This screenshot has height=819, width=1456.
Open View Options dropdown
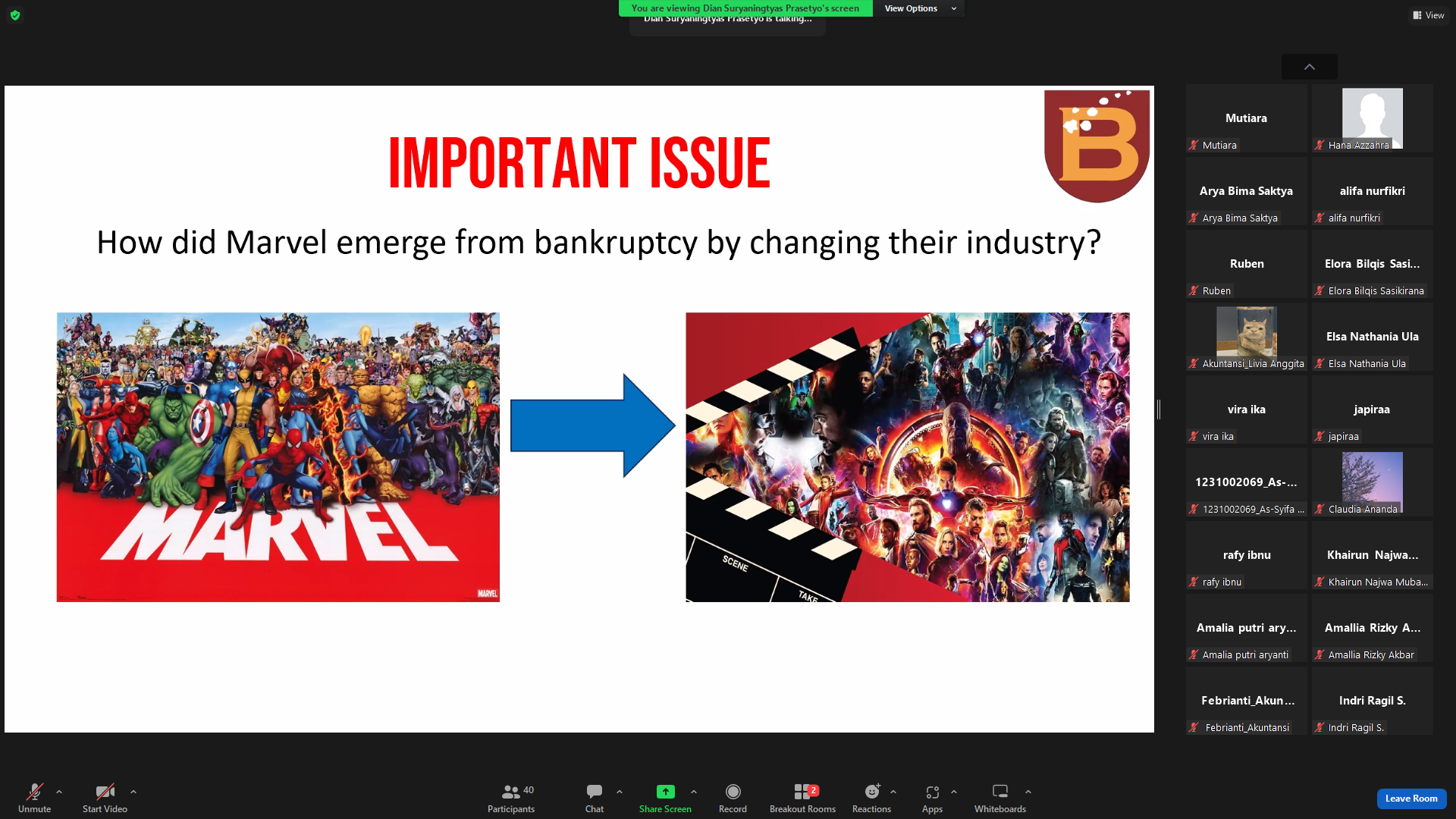[x=921, y=8]
